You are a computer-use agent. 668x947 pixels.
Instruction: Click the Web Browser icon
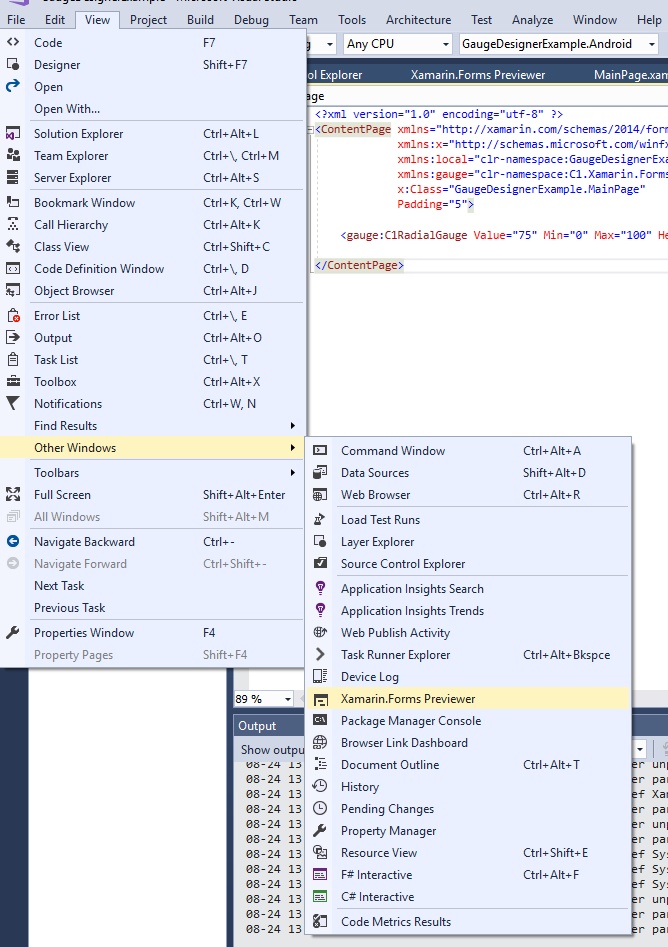coord(320,495)
